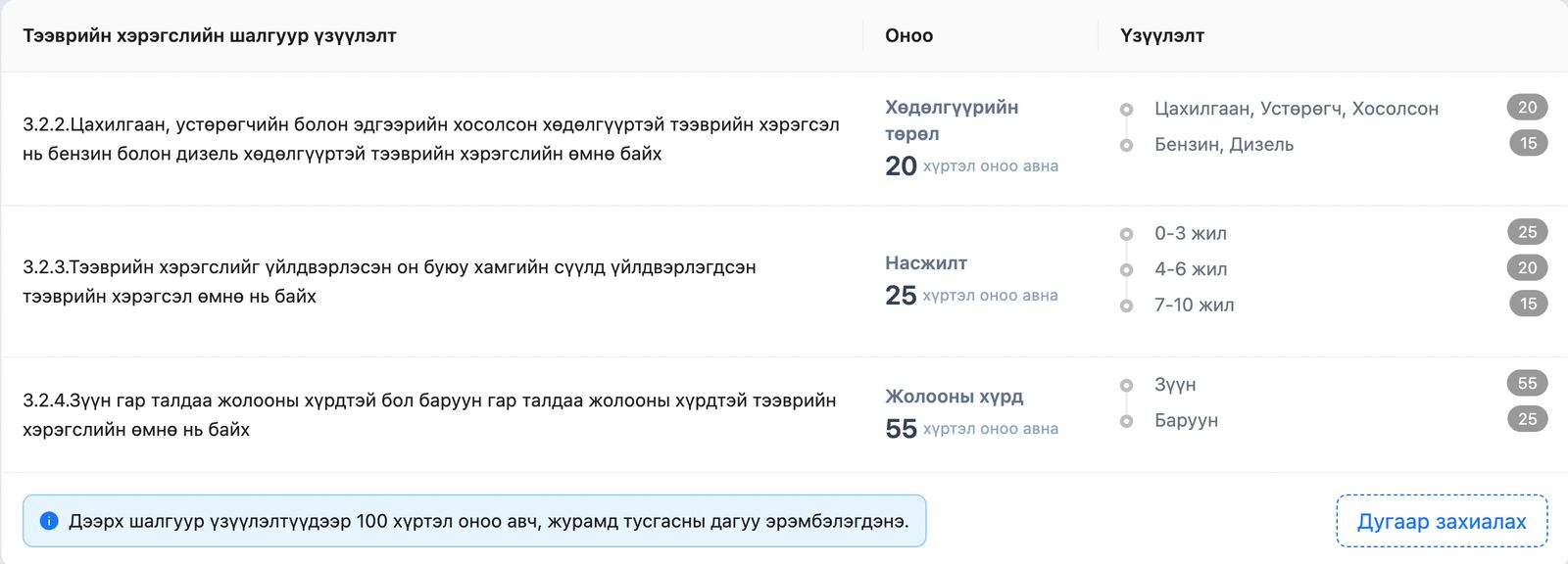Expand the Насжилт score section
Image resolution: width=1568 pixels, height=564 pixels.
pos(924,262)
